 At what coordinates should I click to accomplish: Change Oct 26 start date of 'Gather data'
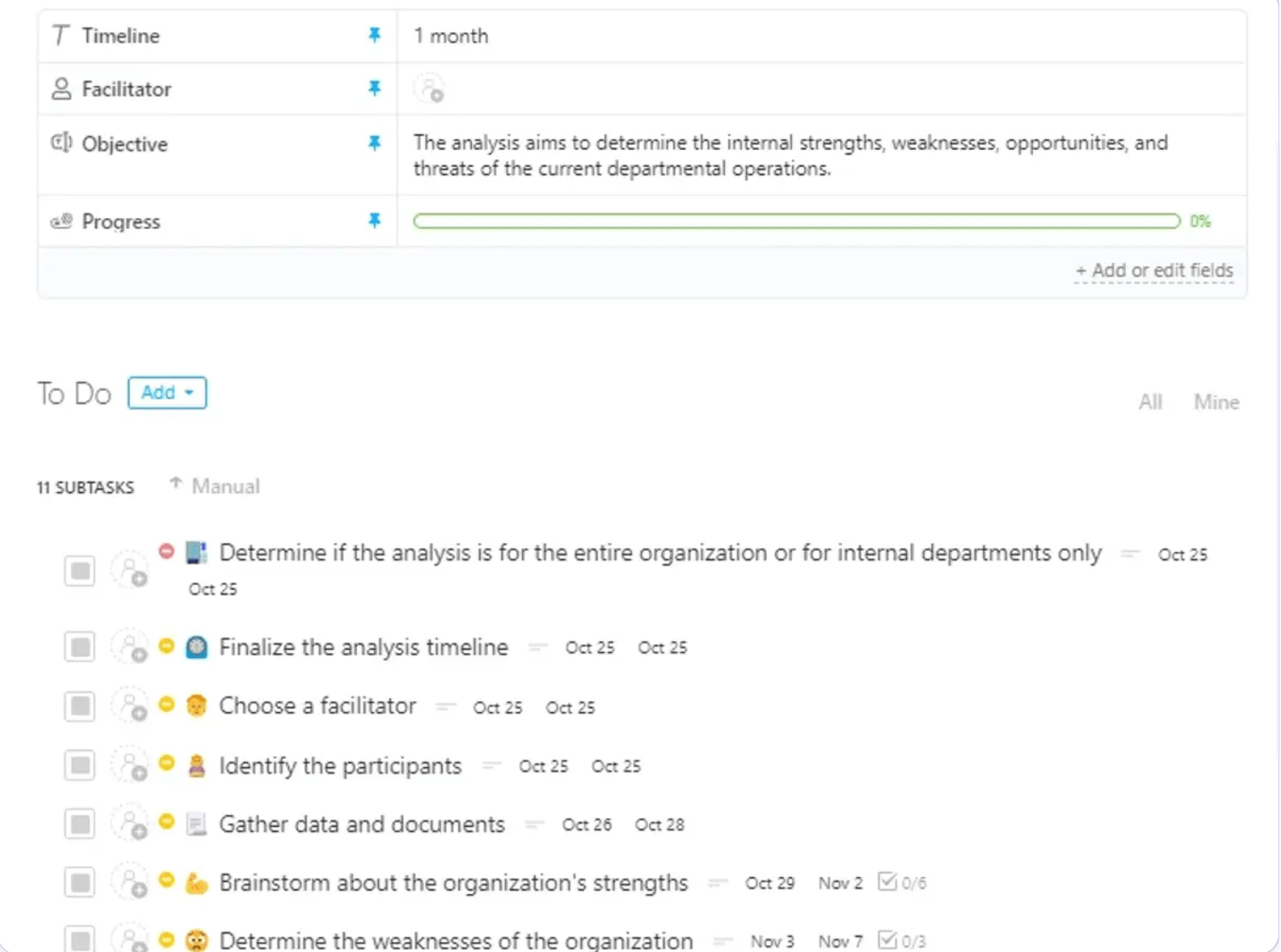click(x=587, y=824)
